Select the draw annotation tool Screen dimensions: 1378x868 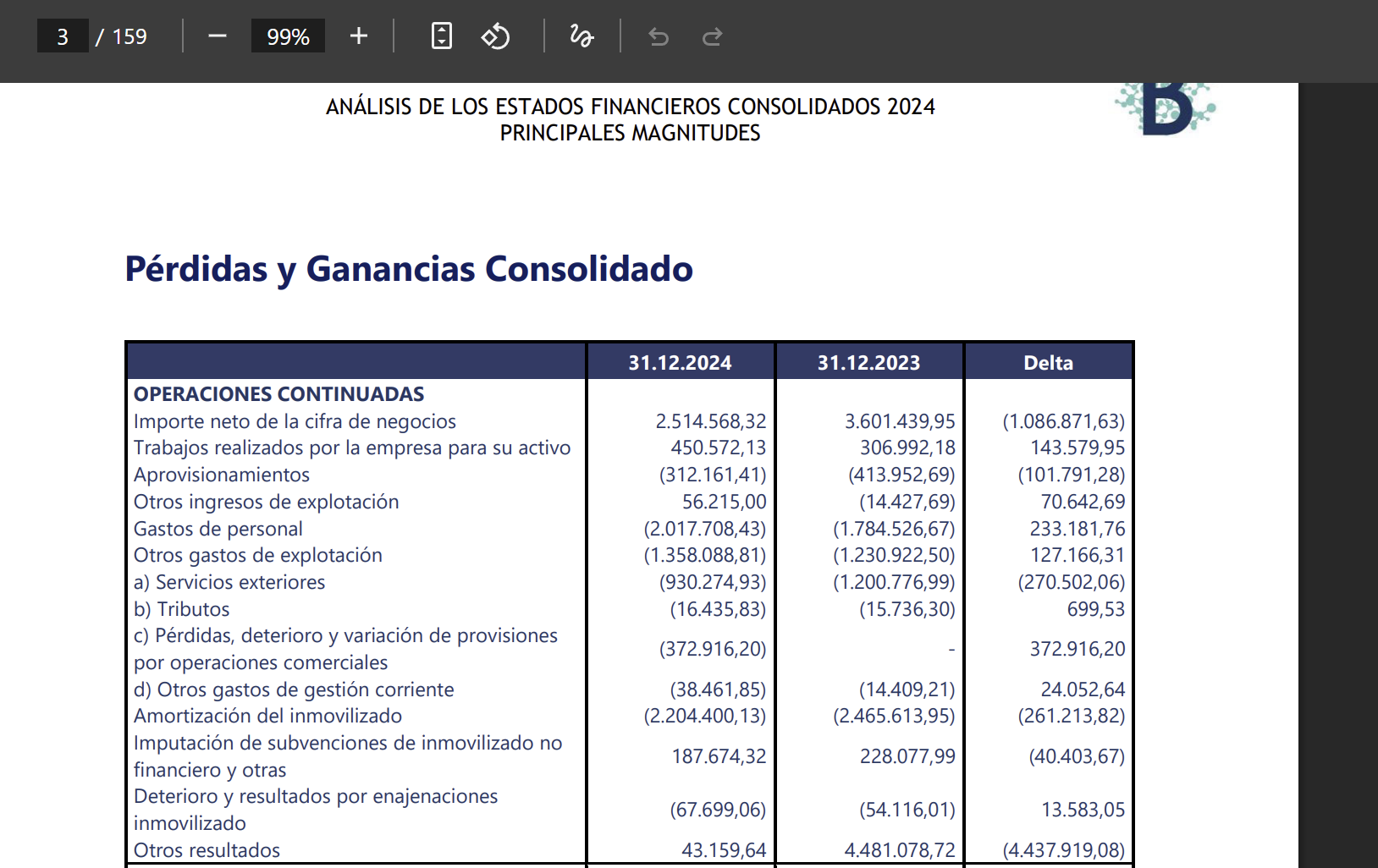click(582, 36)
